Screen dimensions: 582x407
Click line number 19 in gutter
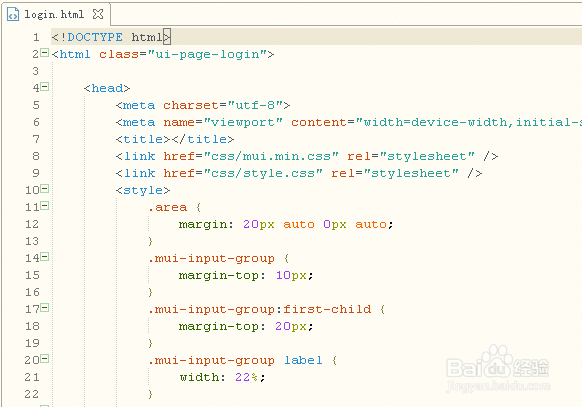tap(32, 343)
